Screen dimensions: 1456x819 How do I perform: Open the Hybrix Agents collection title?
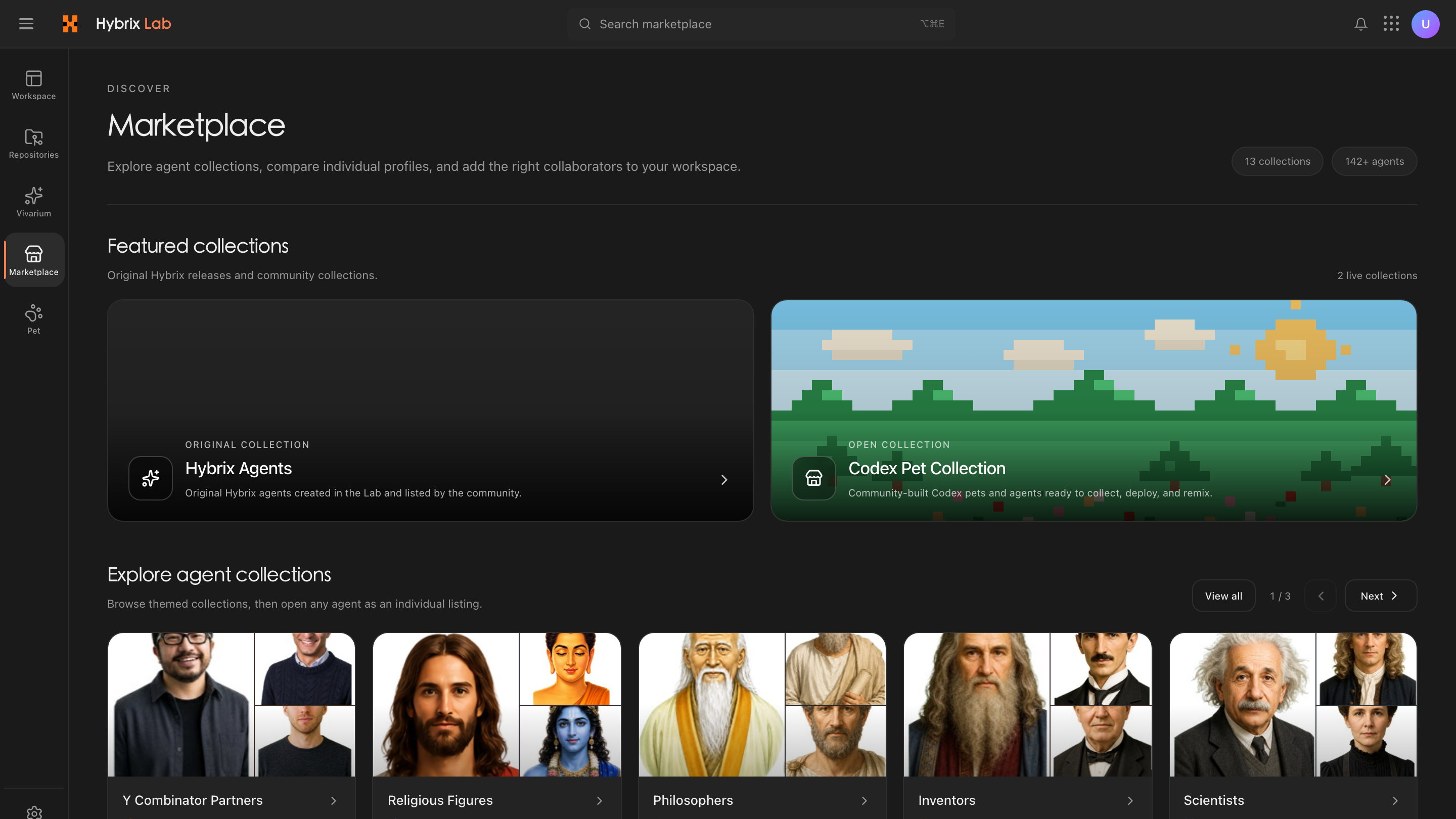(238, 469)
